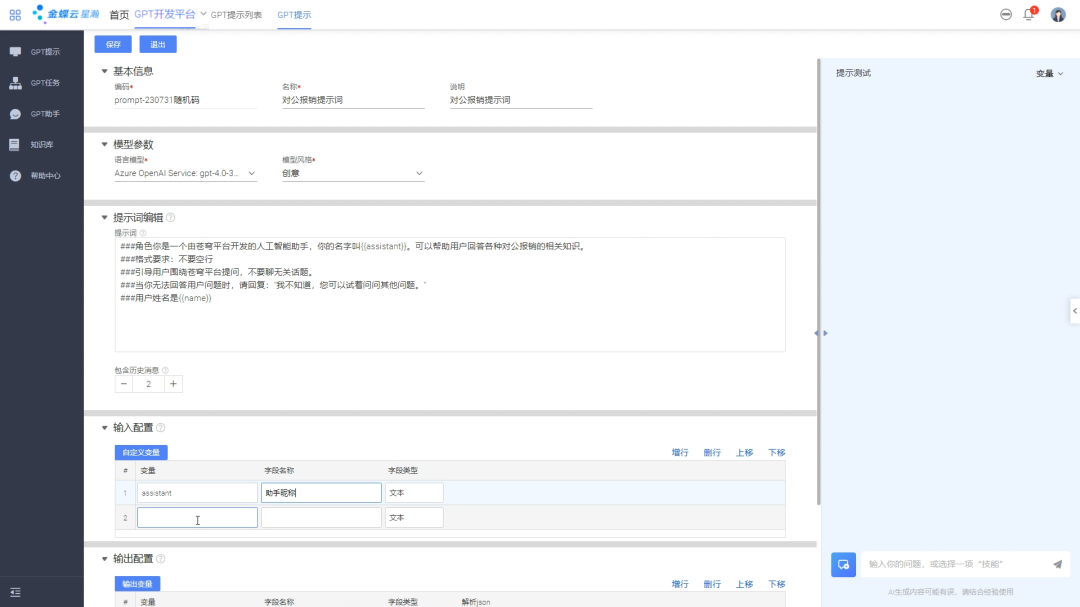Click the send message arrow icon

pyautogui.click(x=1057, y=564)
